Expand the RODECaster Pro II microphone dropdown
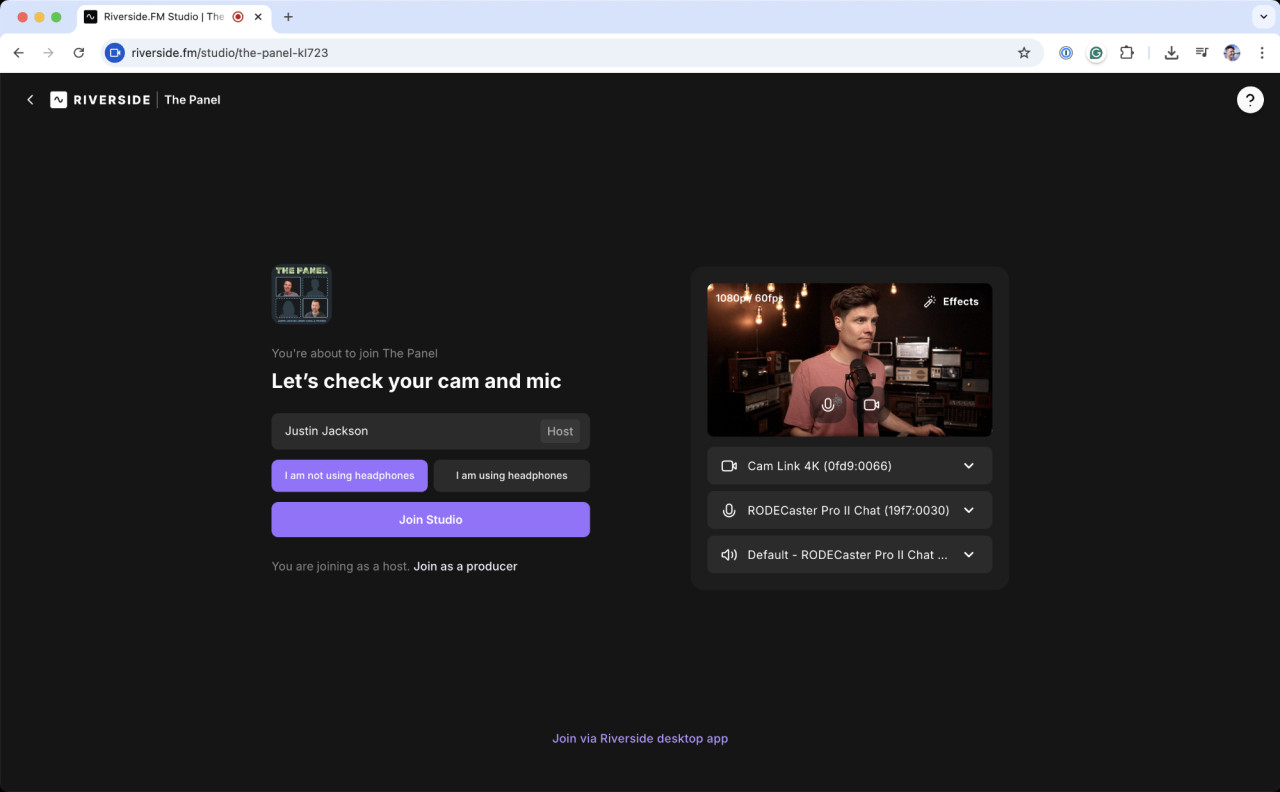Image resolution: width=1280 pixels, height=792 pixels. point(849,510)
